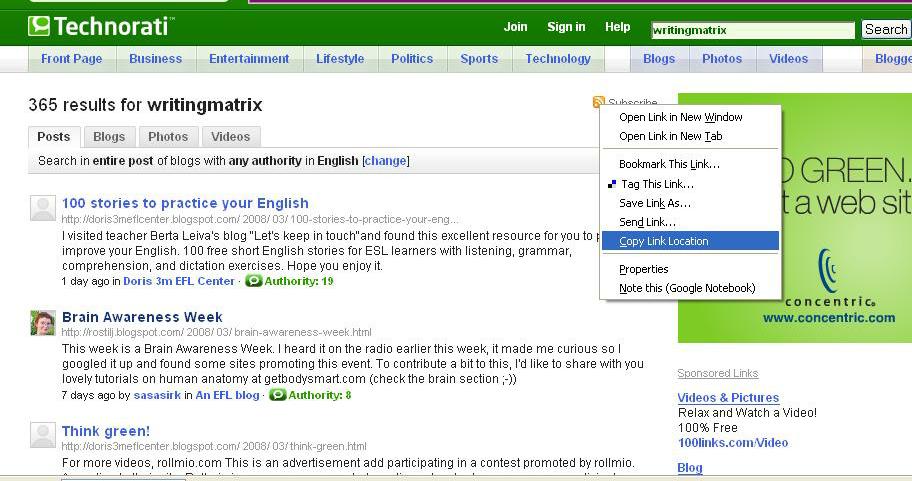Click green authority icon next to Authority: 19

pyautogui.click(x=253, y=281)
